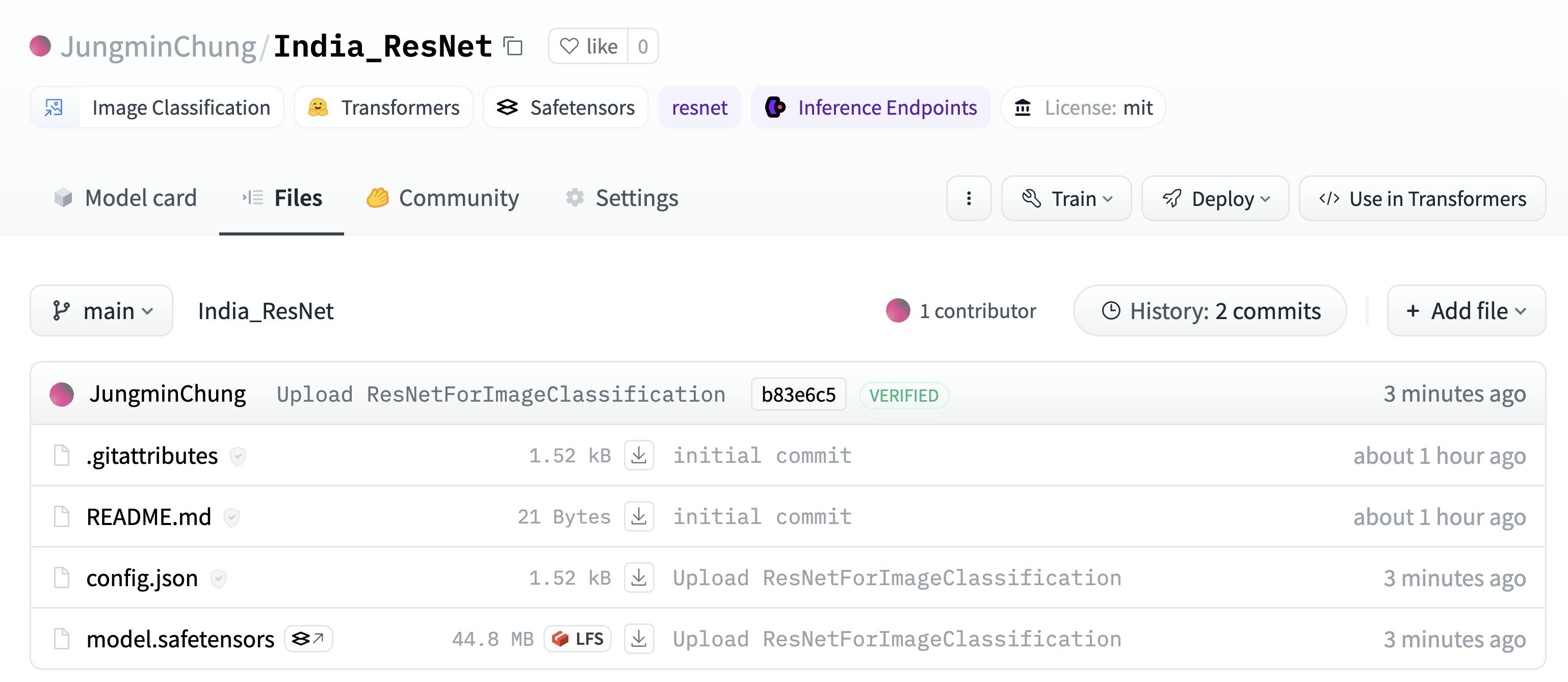Click the security shield next to README.md
The width and height of the screenshot is (1568, 682).
click(x=231, y=517)
